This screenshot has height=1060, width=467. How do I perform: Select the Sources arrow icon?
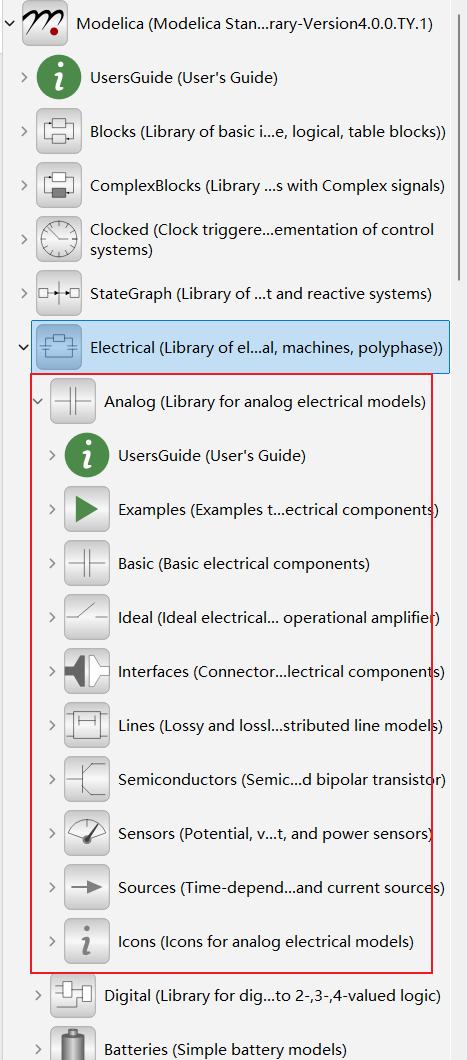[87, 887]
